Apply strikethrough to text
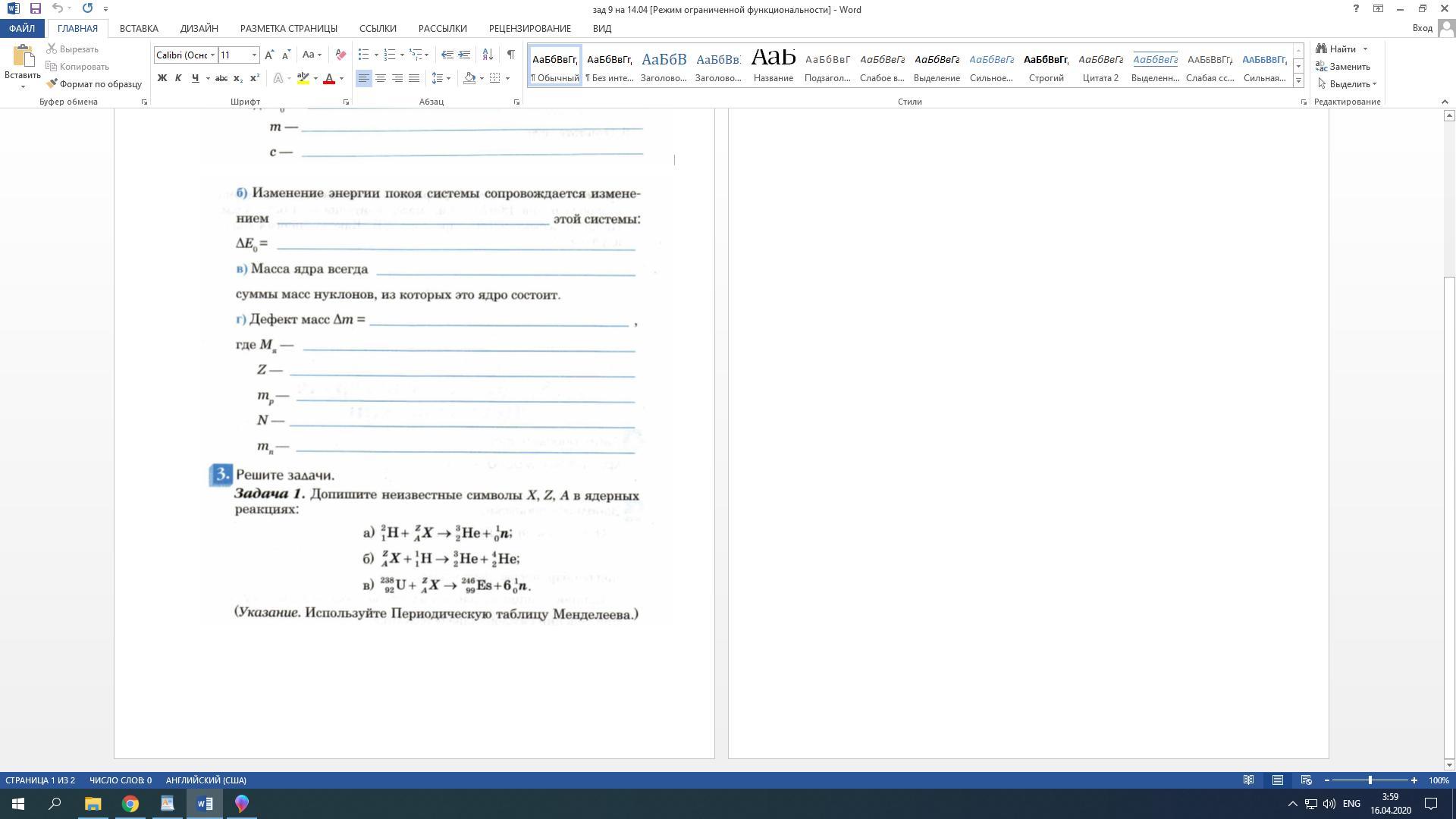The image size is (1456, 819). click(221, 78)
